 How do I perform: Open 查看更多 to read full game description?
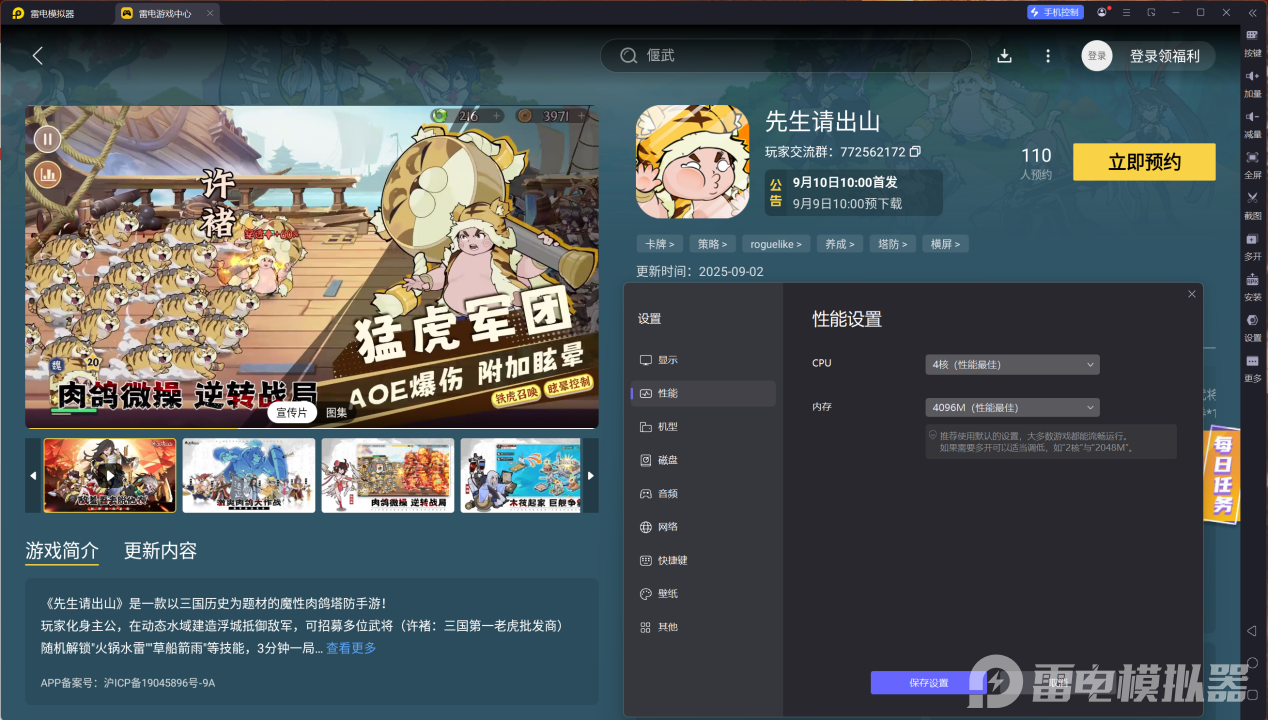point(350,648)
